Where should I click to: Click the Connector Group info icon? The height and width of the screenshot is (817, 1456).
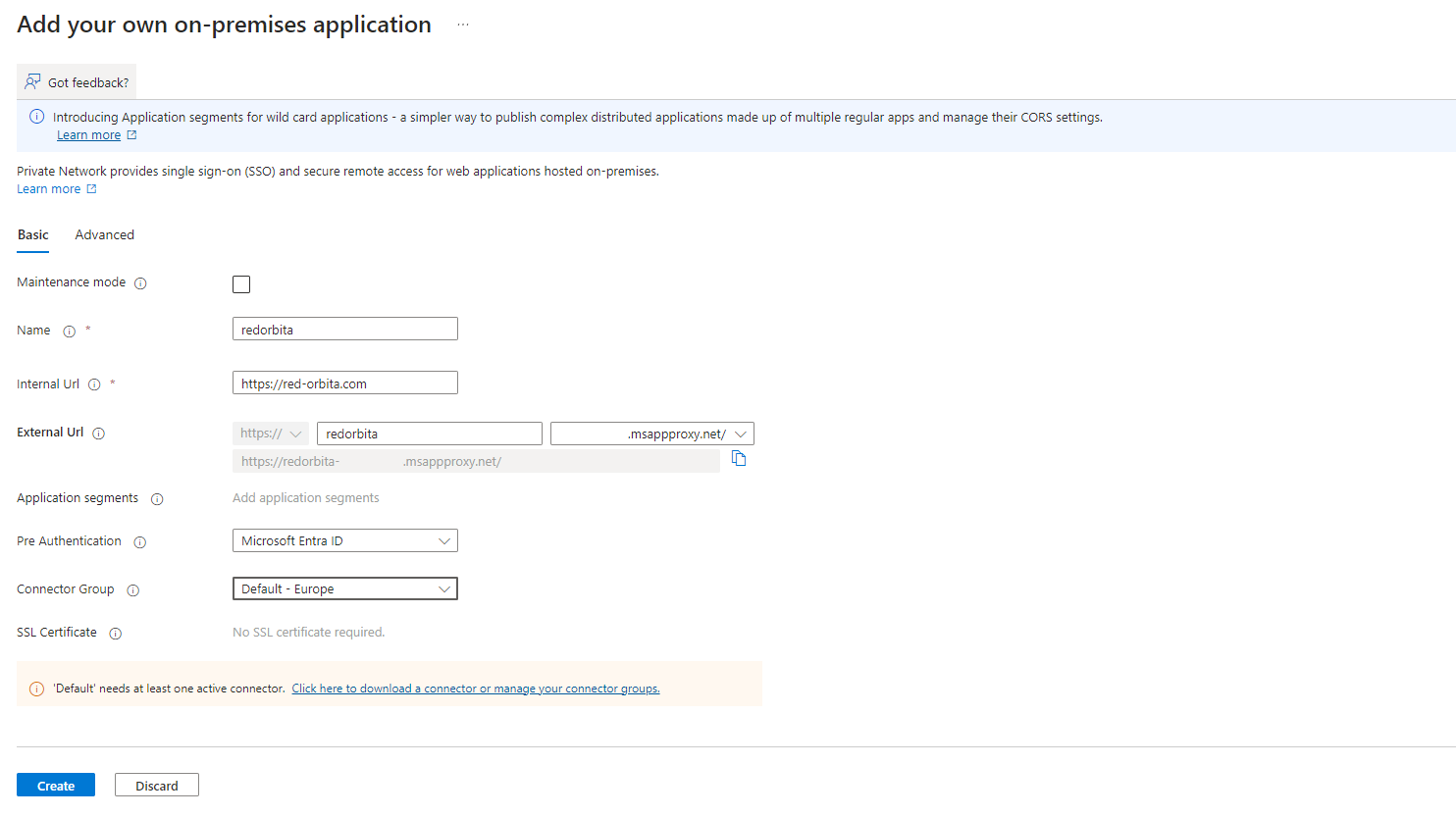(x=133, y=590)
